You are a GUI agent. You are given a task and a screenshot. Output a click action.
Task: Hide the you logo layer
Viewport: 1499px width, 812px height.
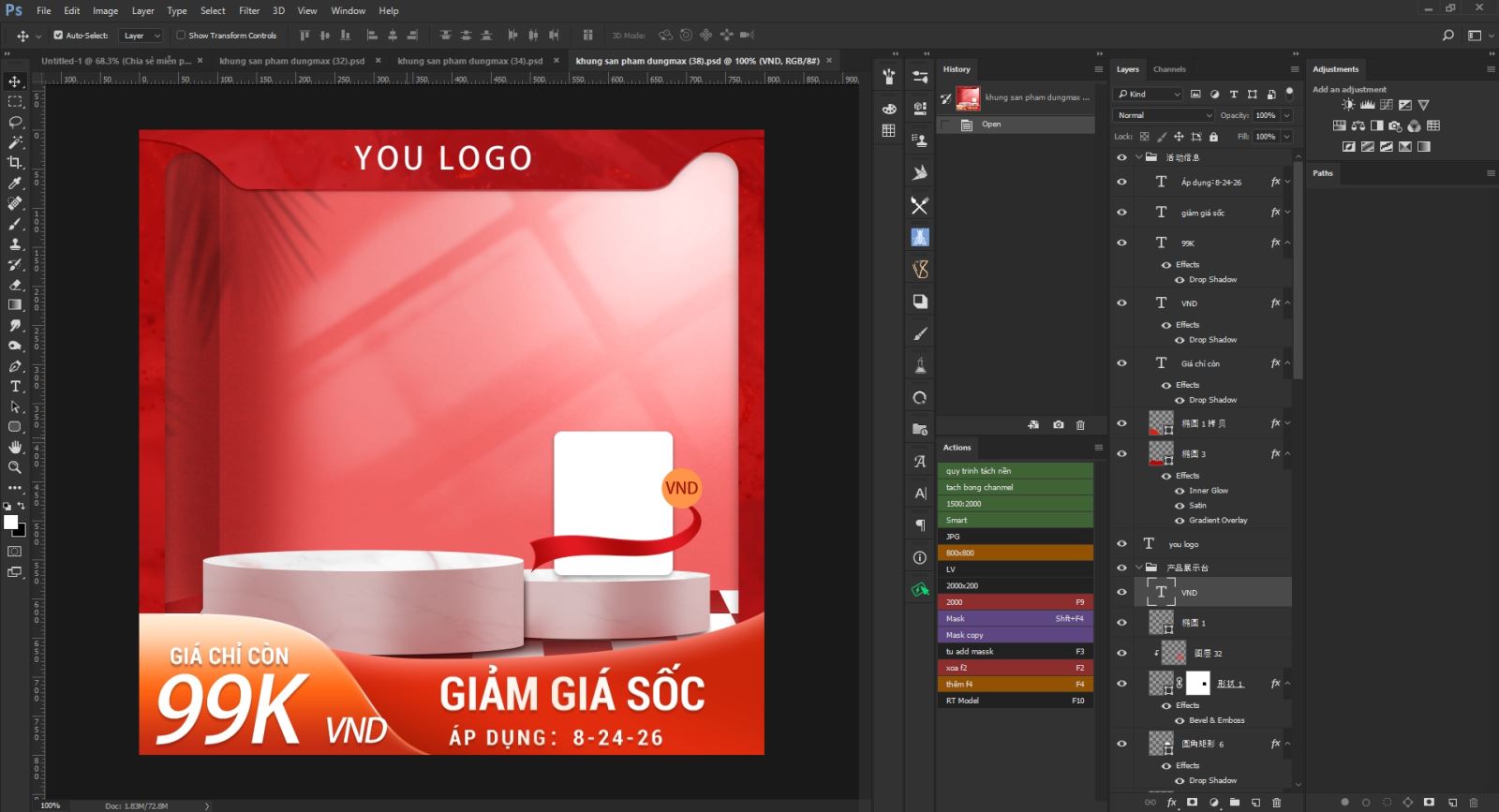(1121, 544)
